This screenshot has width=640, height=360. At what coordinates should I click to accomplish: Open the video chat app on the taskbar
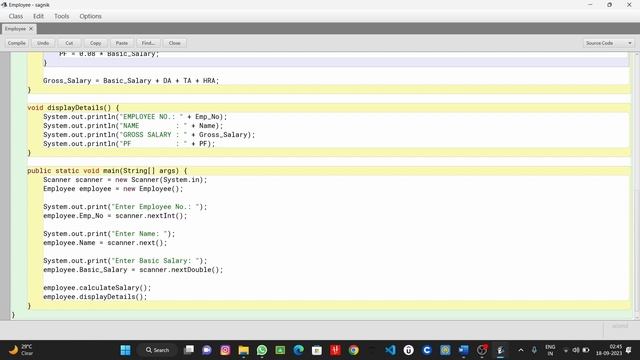pos(207,350)
